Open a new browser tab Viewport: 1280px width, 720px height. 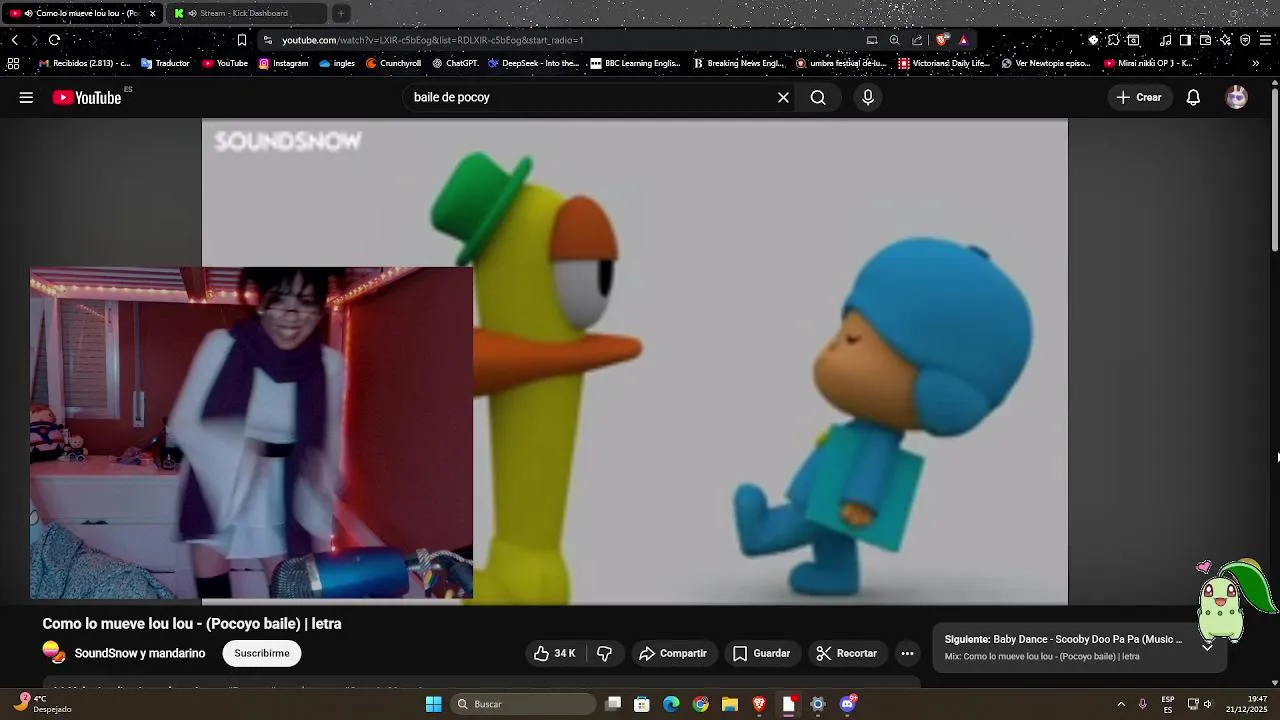[x=341, y=13]
